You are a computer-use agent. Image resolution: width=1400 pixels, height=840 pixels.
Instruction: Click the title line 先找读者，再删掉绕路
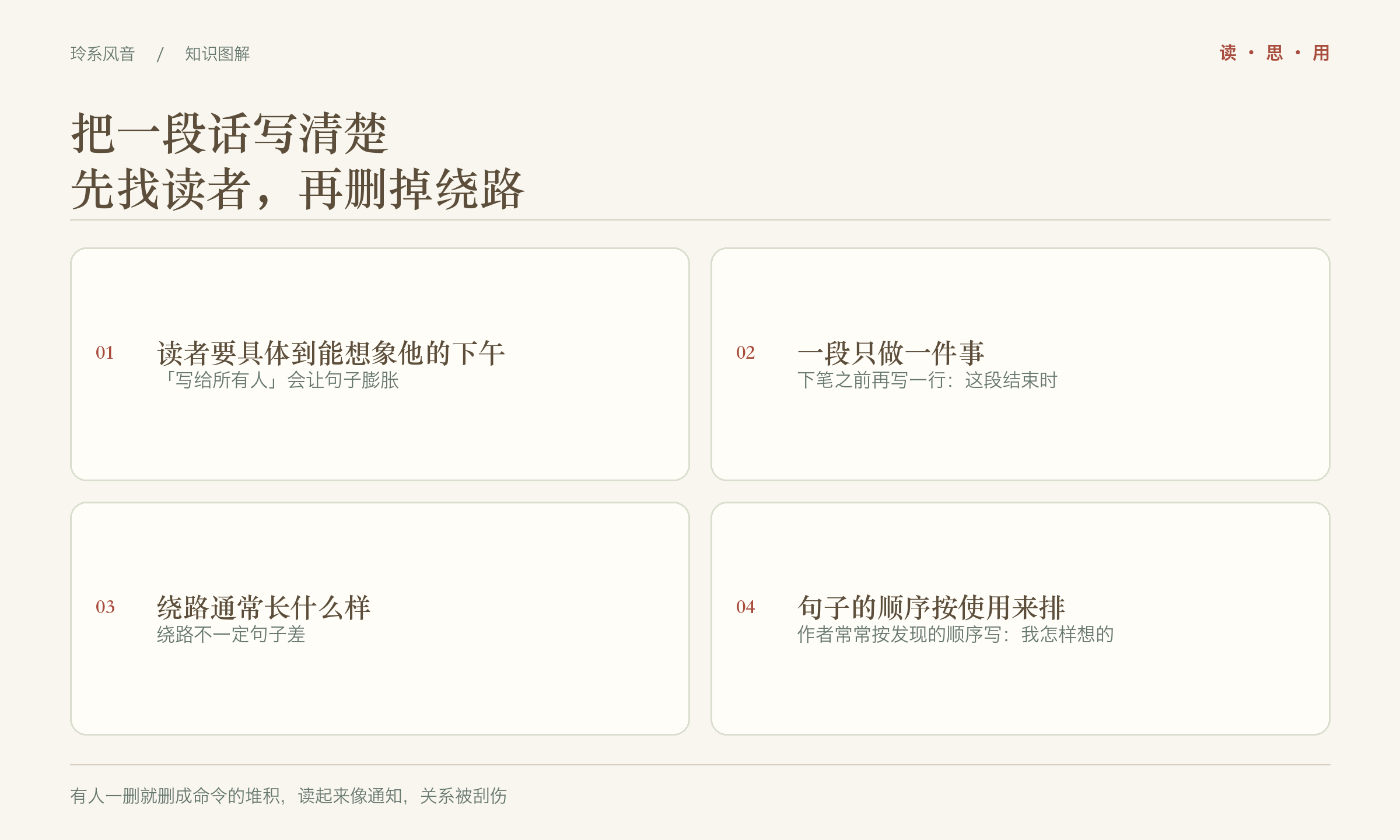click(x=298, y=189)
